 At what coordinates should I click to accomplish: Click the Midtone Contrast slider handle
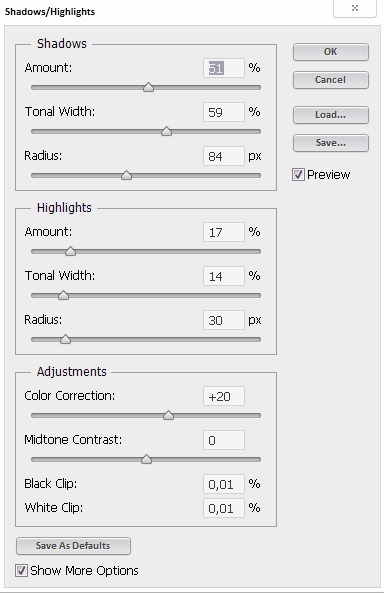coord(146,459)
